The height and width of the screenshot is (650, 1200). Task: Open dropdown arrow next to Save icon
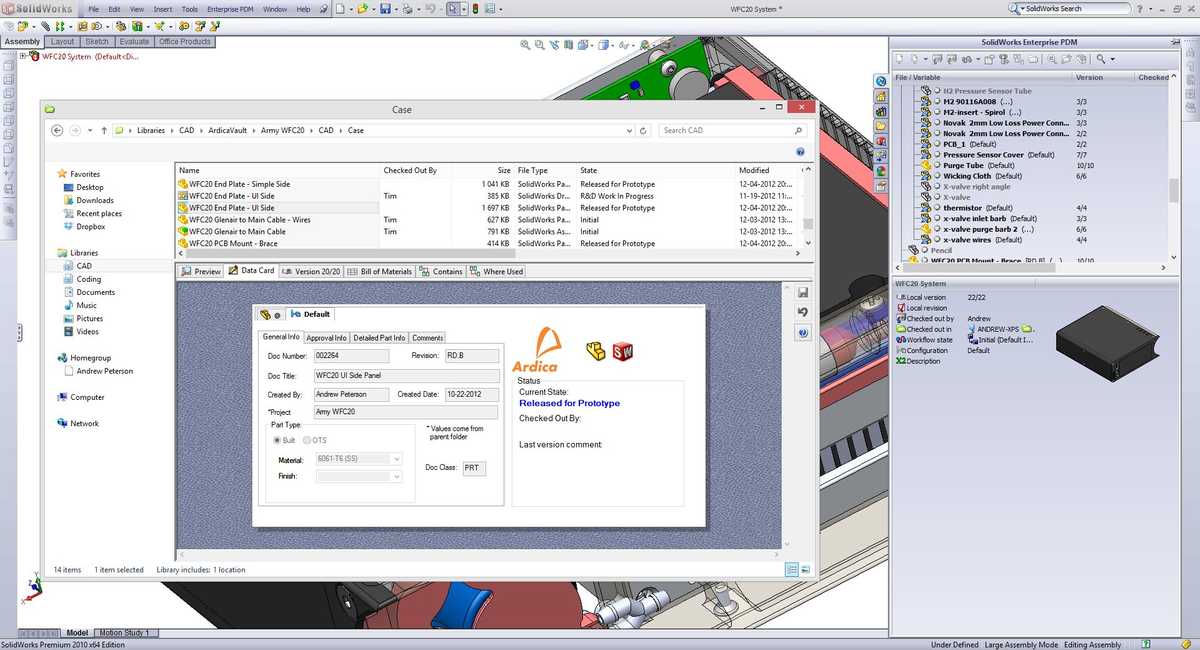tap(395, 9)
